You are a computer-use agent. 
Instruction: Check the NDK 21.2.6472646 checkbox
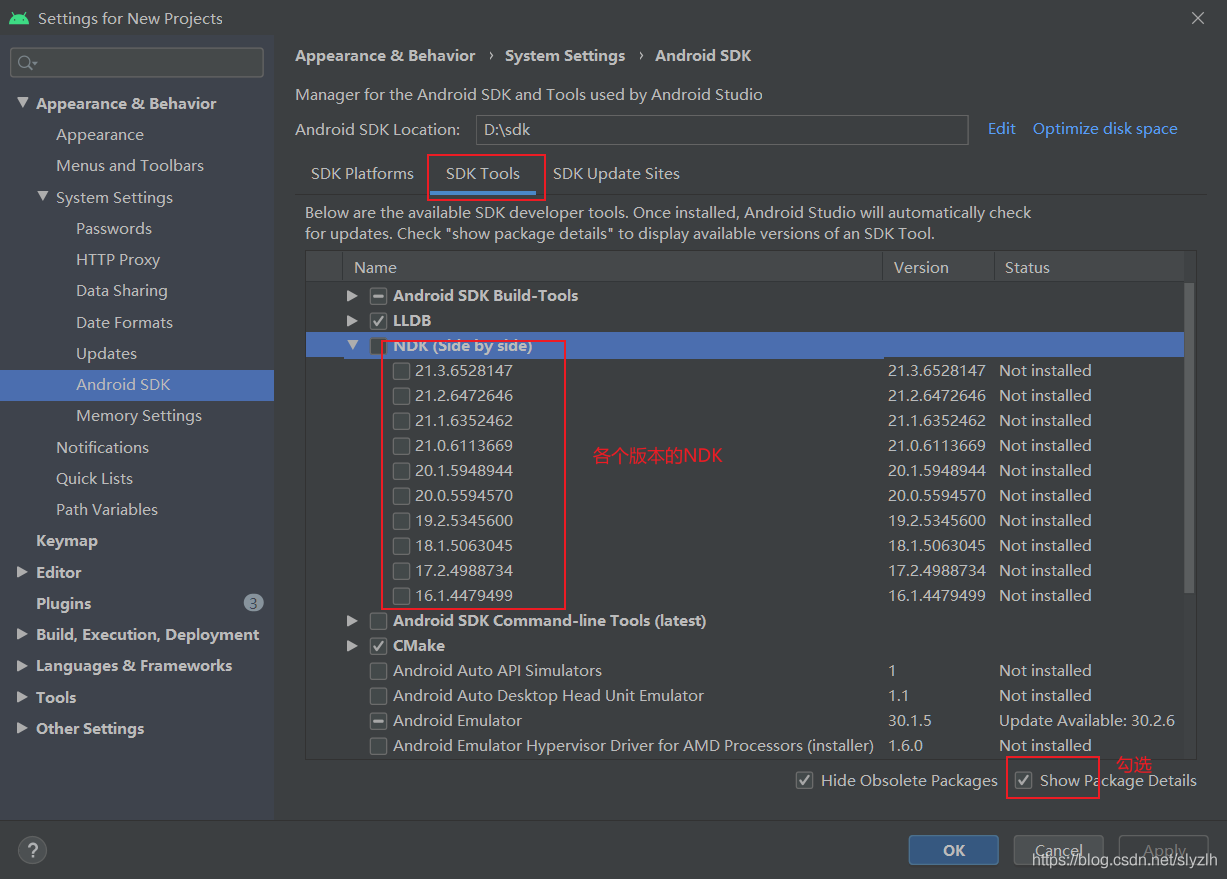tap(401, 396)
